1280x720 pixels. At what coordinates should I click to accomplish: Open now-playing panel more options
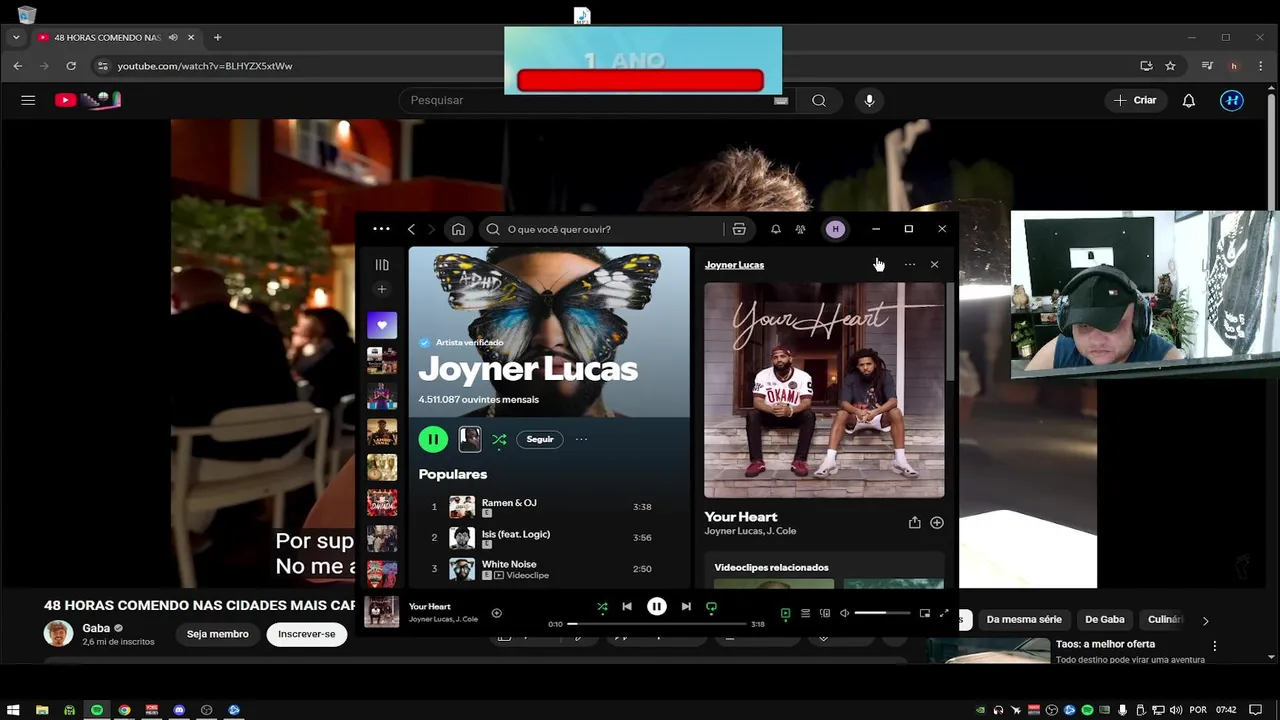click(x=909, y=265)
